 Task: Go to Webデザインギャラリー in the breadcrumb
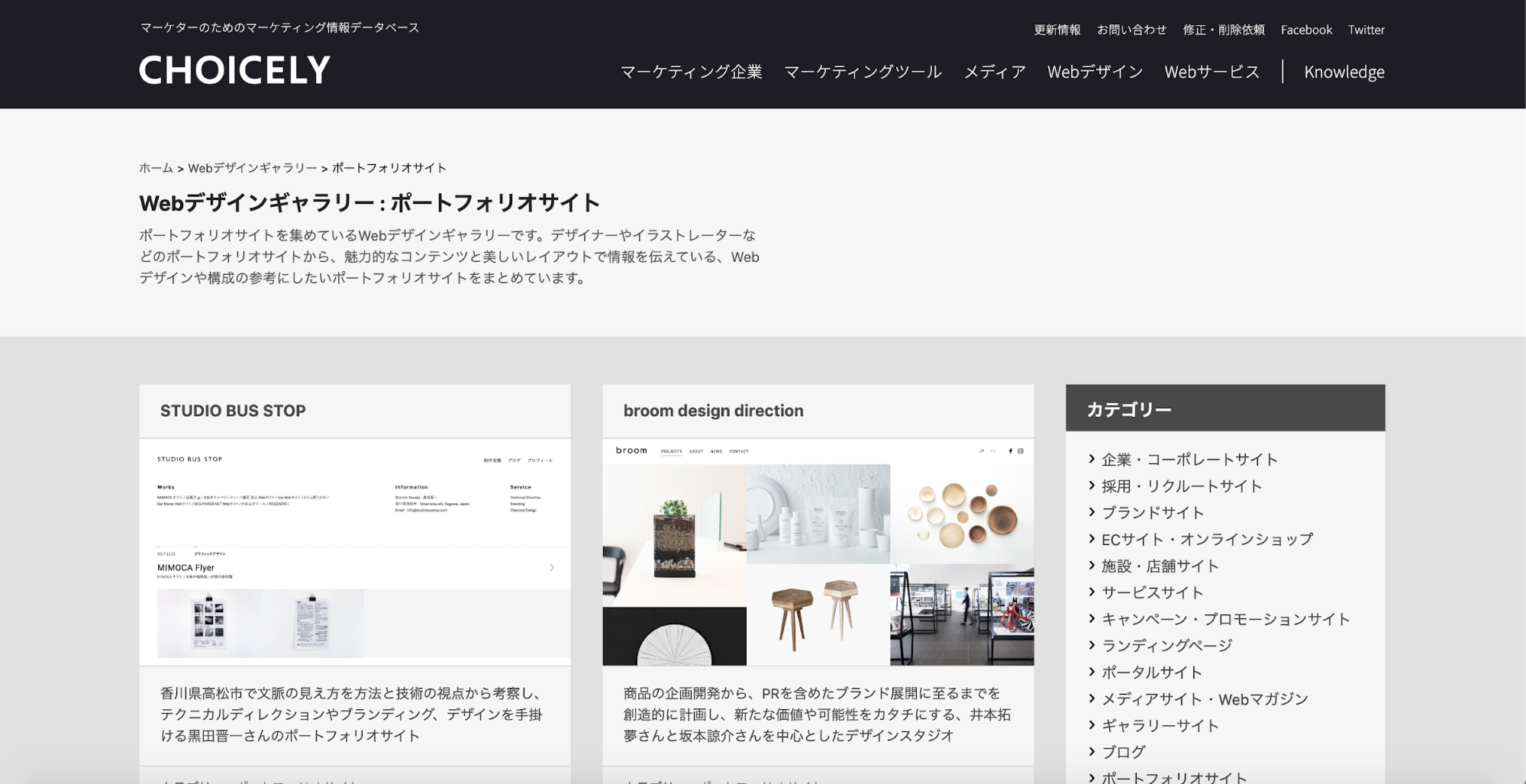click(253, 168)
